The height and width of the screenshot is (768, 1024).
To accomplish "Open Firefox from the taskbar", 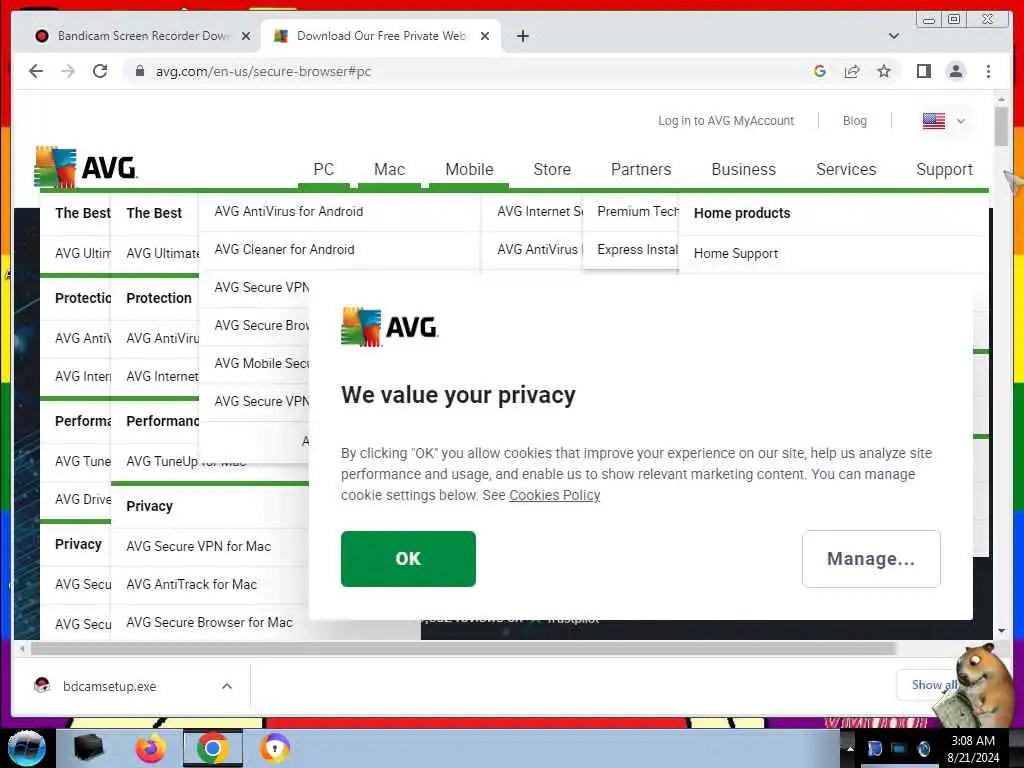I will pos(151,748).
